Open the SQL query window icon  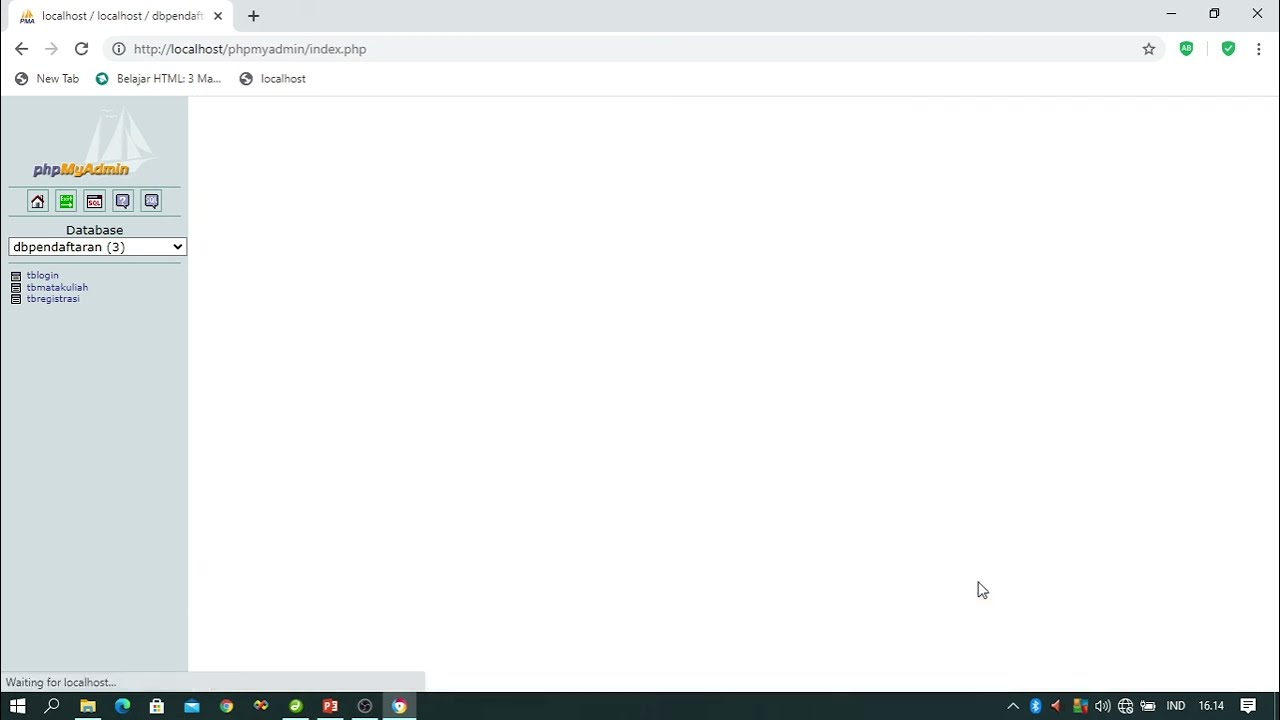pyautogui.click(x=94, y=201)
